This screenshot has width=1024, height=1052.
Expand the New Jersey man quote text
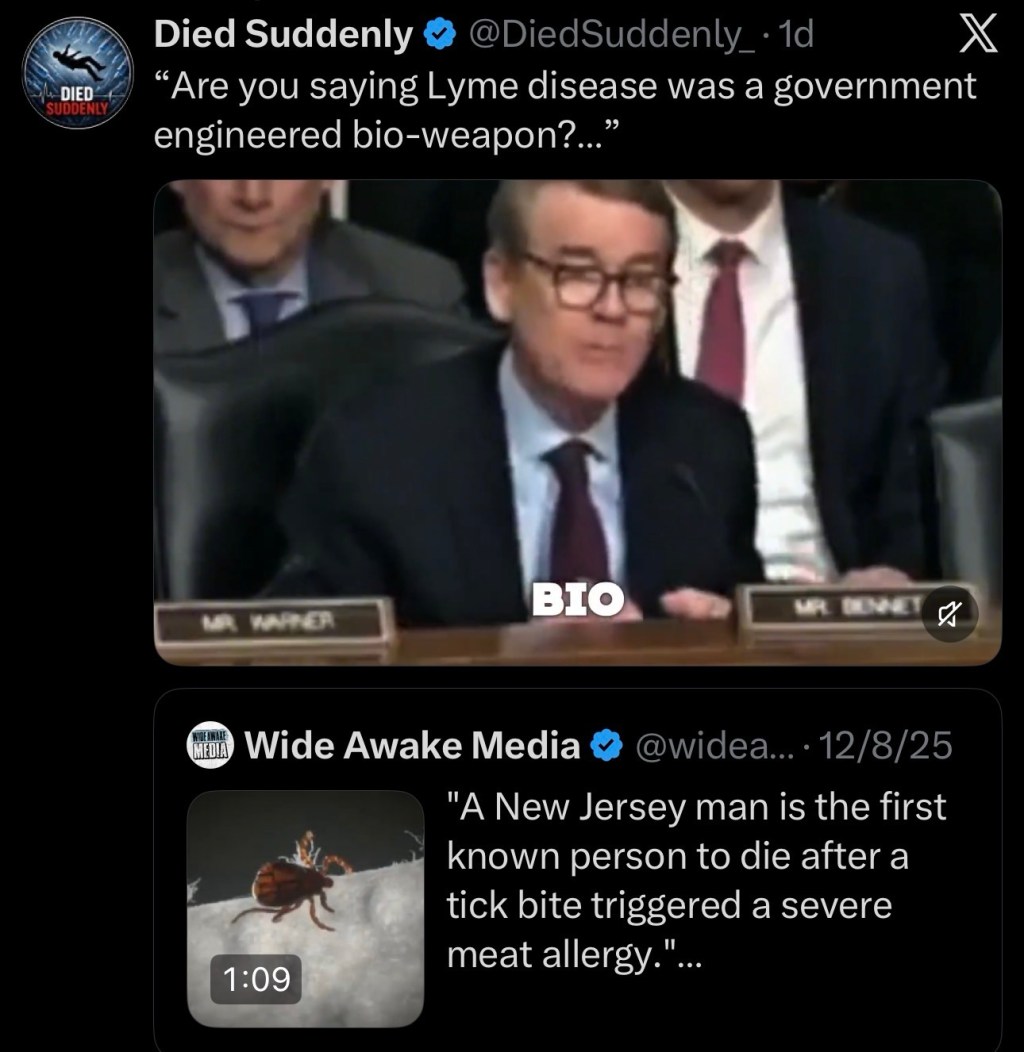[x=697, y=880]
